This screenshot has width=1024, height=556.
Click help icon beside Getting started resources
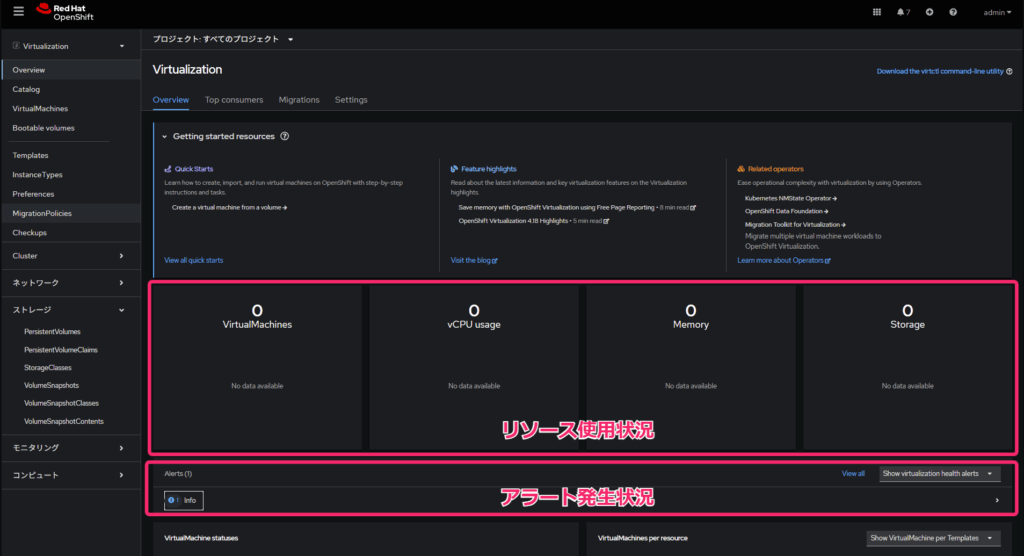(285, 136)
